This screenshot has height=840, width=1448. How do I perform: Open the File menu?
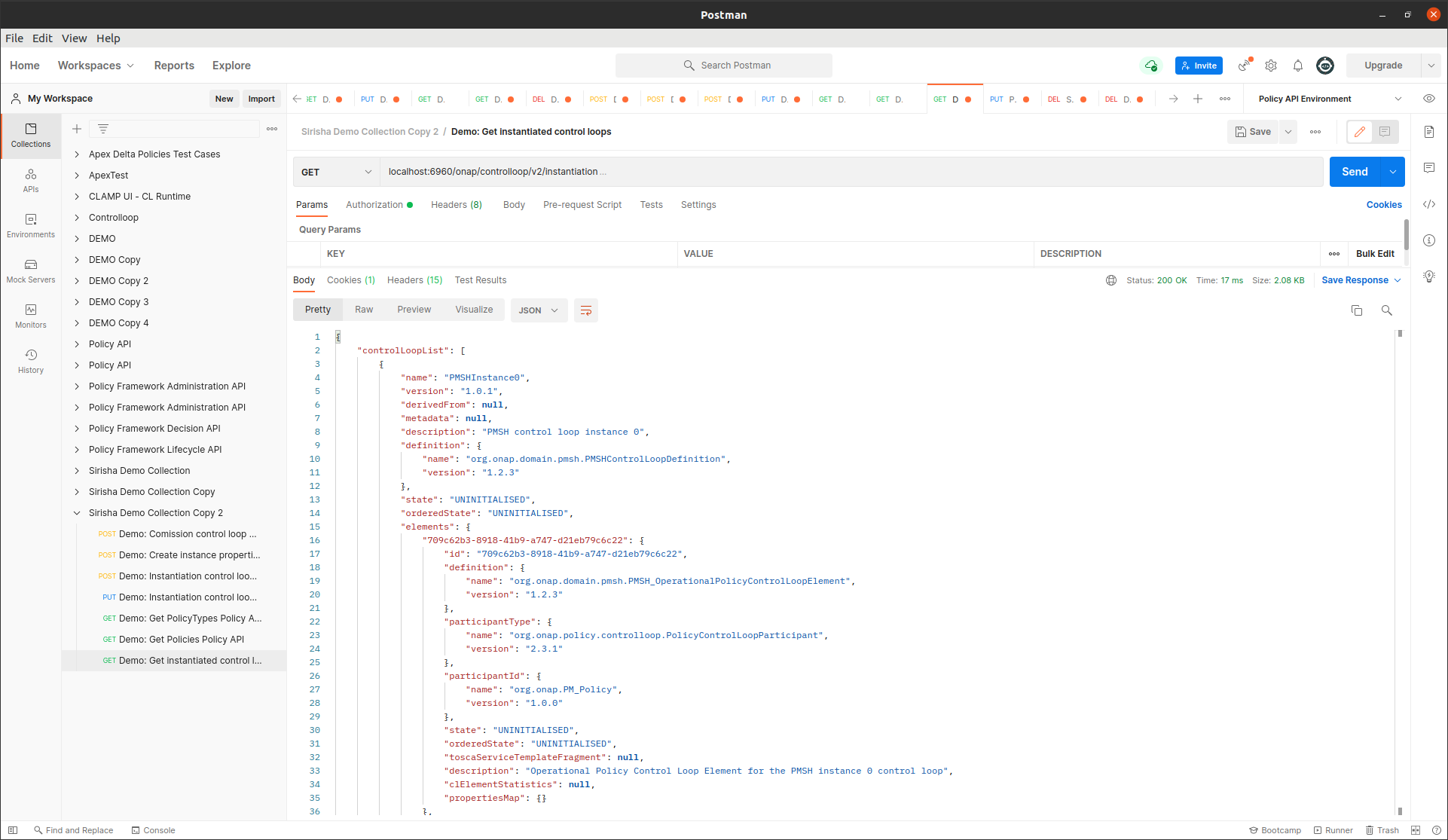pyautogui.click(x=14, y=38)
